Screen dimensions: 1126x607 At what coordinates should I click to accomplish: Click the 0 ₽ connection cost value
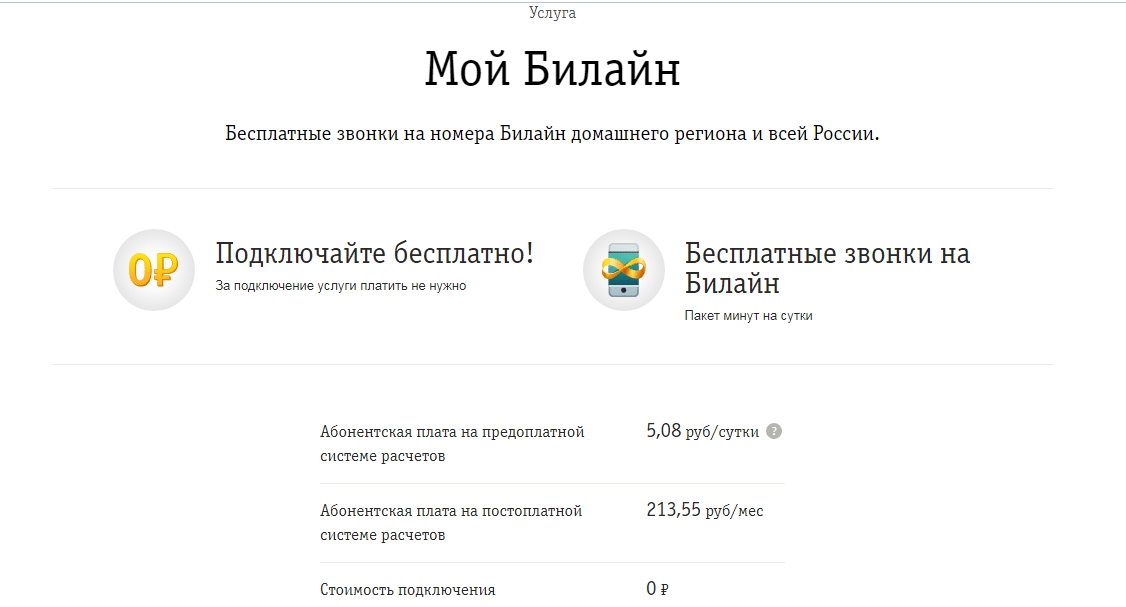tap(657, 590)
